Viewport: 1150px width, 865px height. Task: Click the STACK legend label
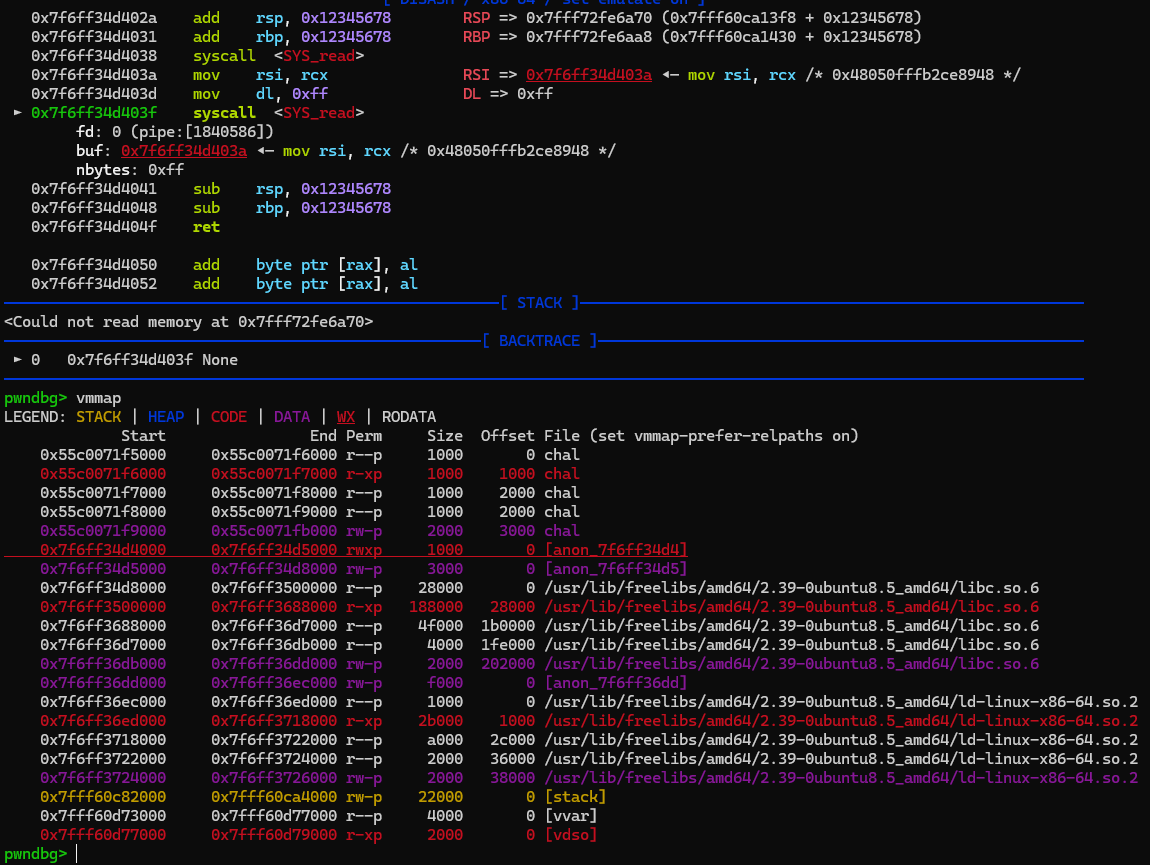tap(98, 417)
